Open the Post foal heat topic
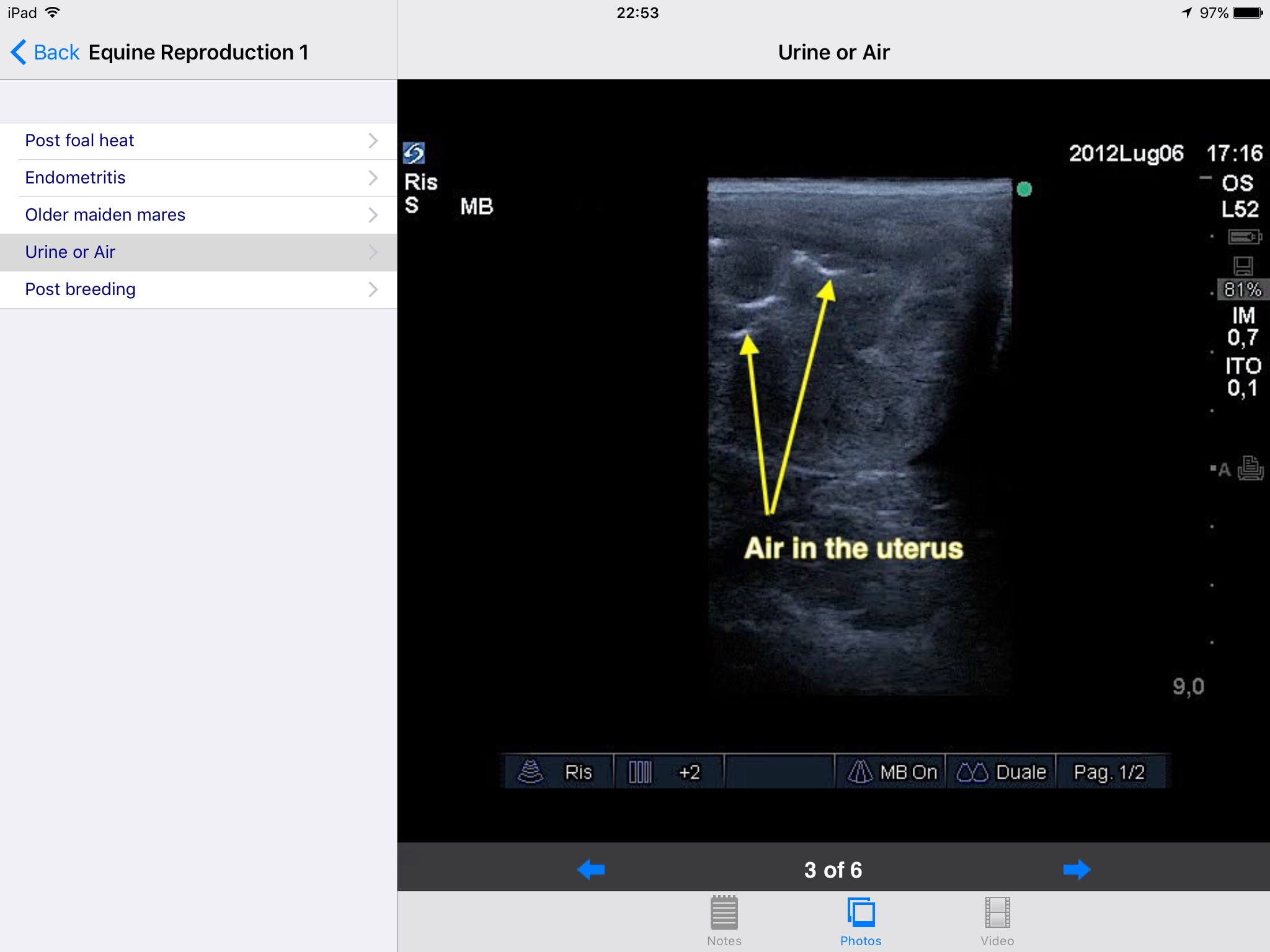The width and height of the screenshot is (1270, 952). pyautogui.click(x=198, y=141)
